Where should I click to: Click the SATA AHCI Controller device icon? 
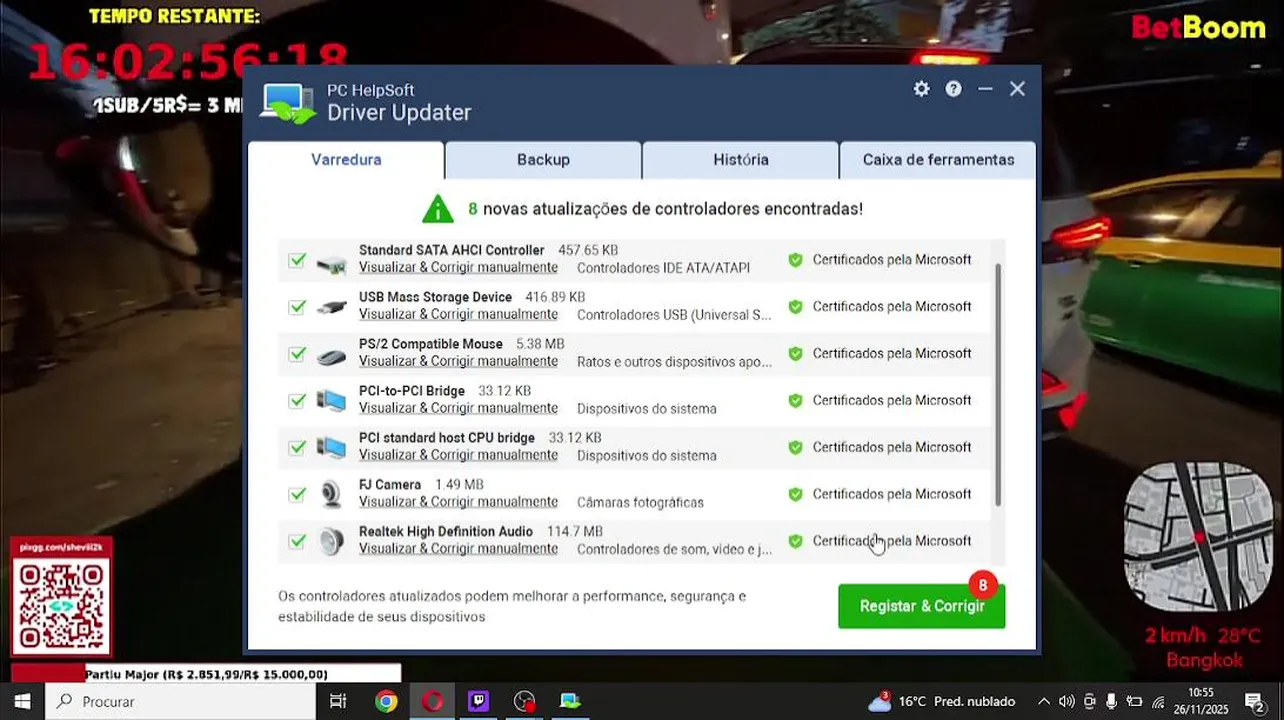(331, 265)
